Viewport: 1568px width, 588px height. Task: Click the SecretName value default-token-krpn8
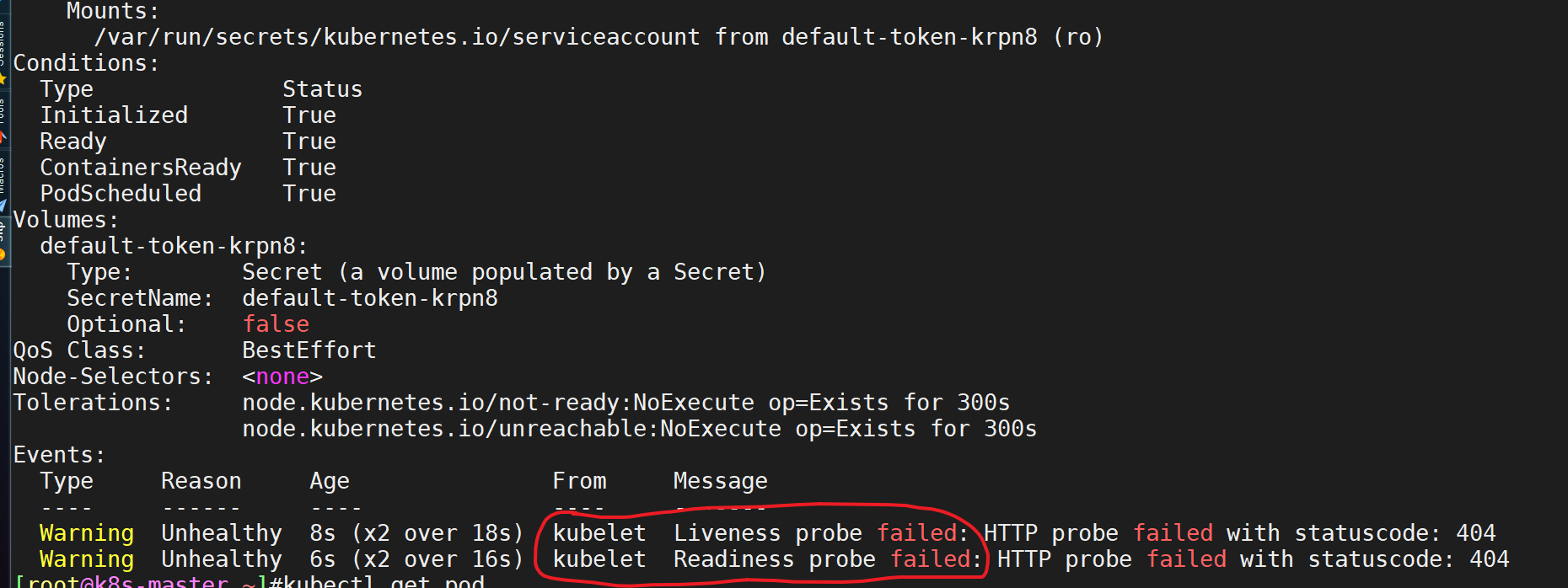370,298
